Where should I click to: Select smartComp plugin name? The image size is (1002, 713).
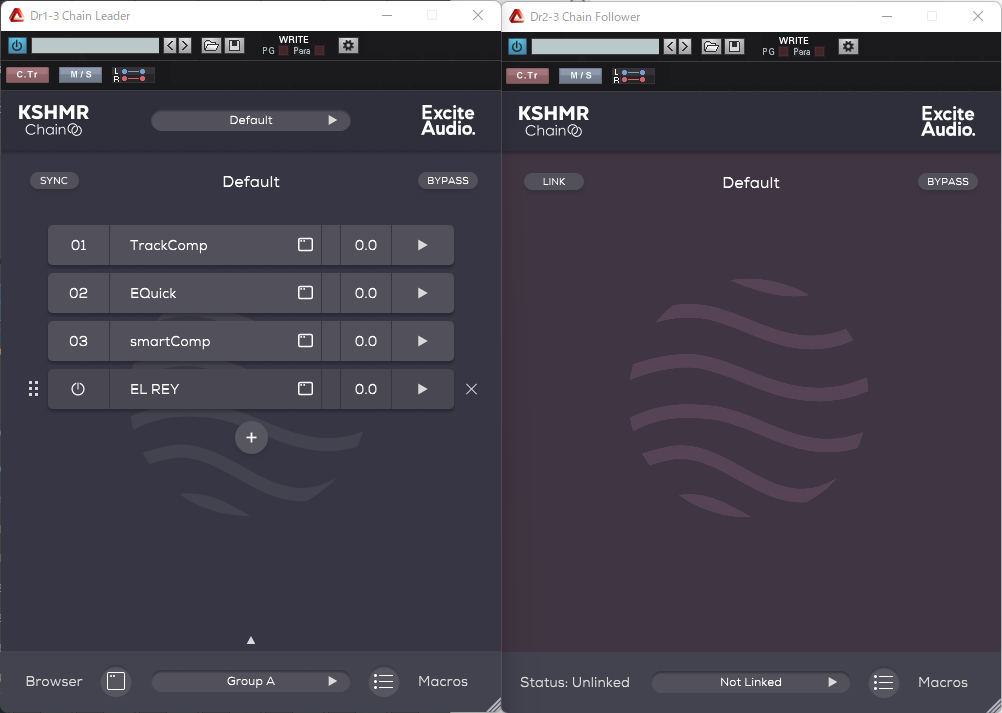(x=170, y=341)
